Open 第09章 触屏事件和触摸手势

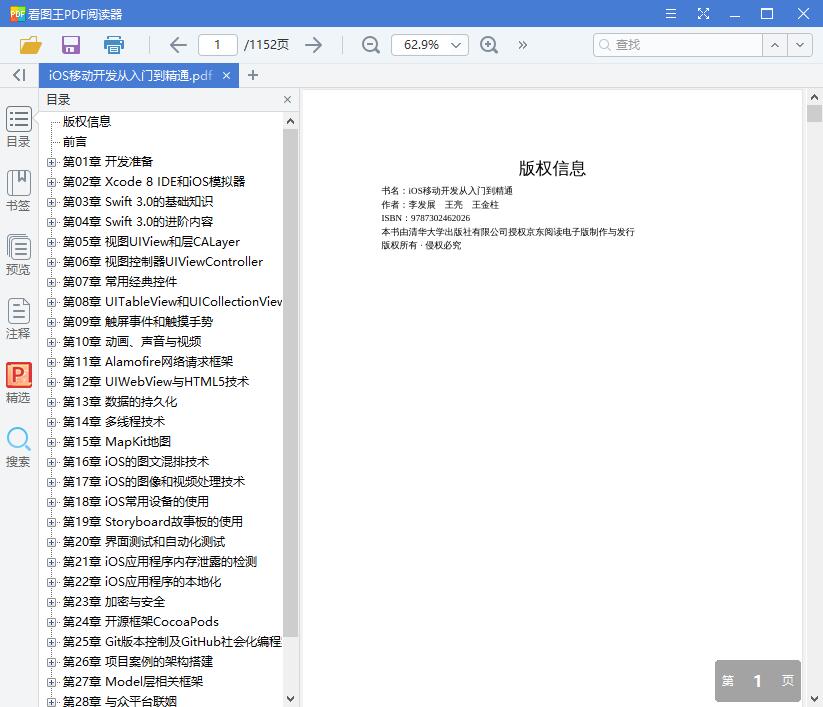pyautogui.click(x=138, y=322)
